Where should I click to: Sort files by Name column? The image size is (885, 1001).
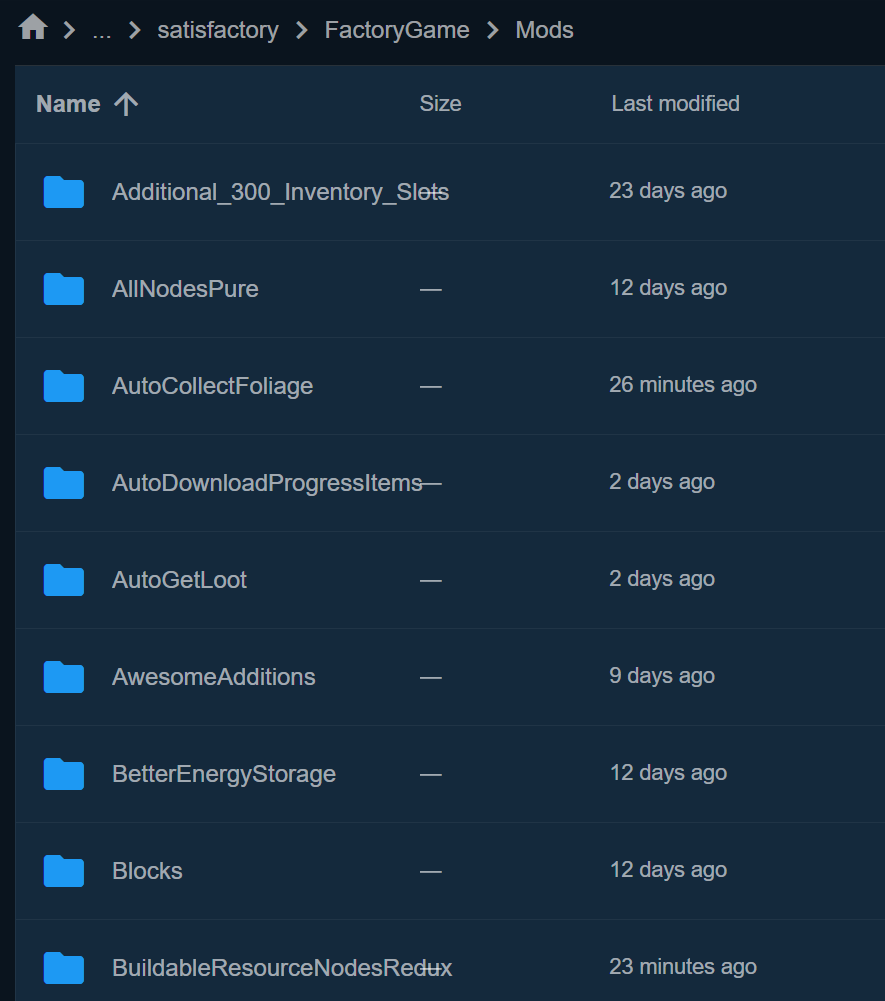(x=68, y=104)
